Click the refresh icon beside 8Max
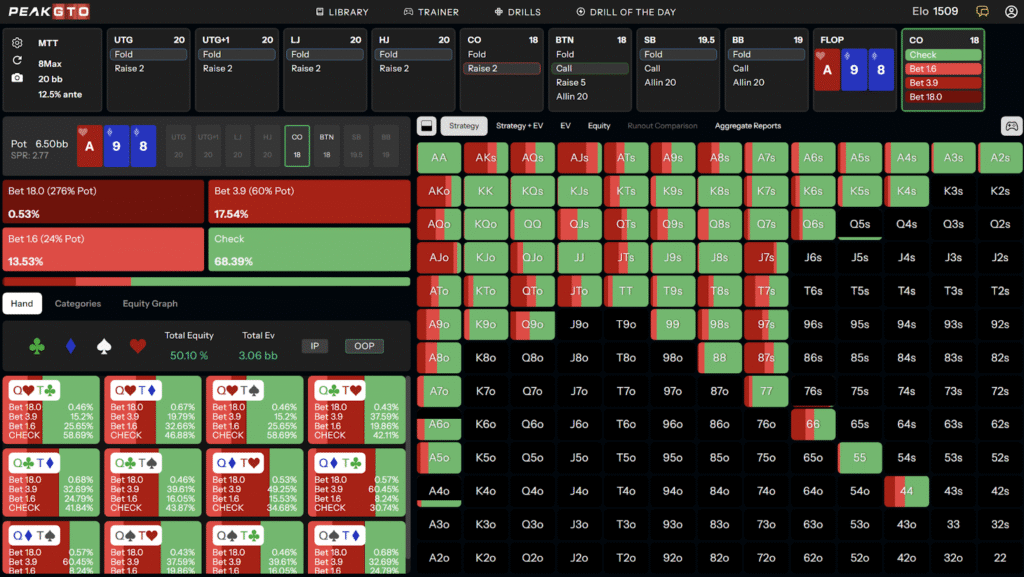The image size is (1024, 577). (x=17, y=60)
